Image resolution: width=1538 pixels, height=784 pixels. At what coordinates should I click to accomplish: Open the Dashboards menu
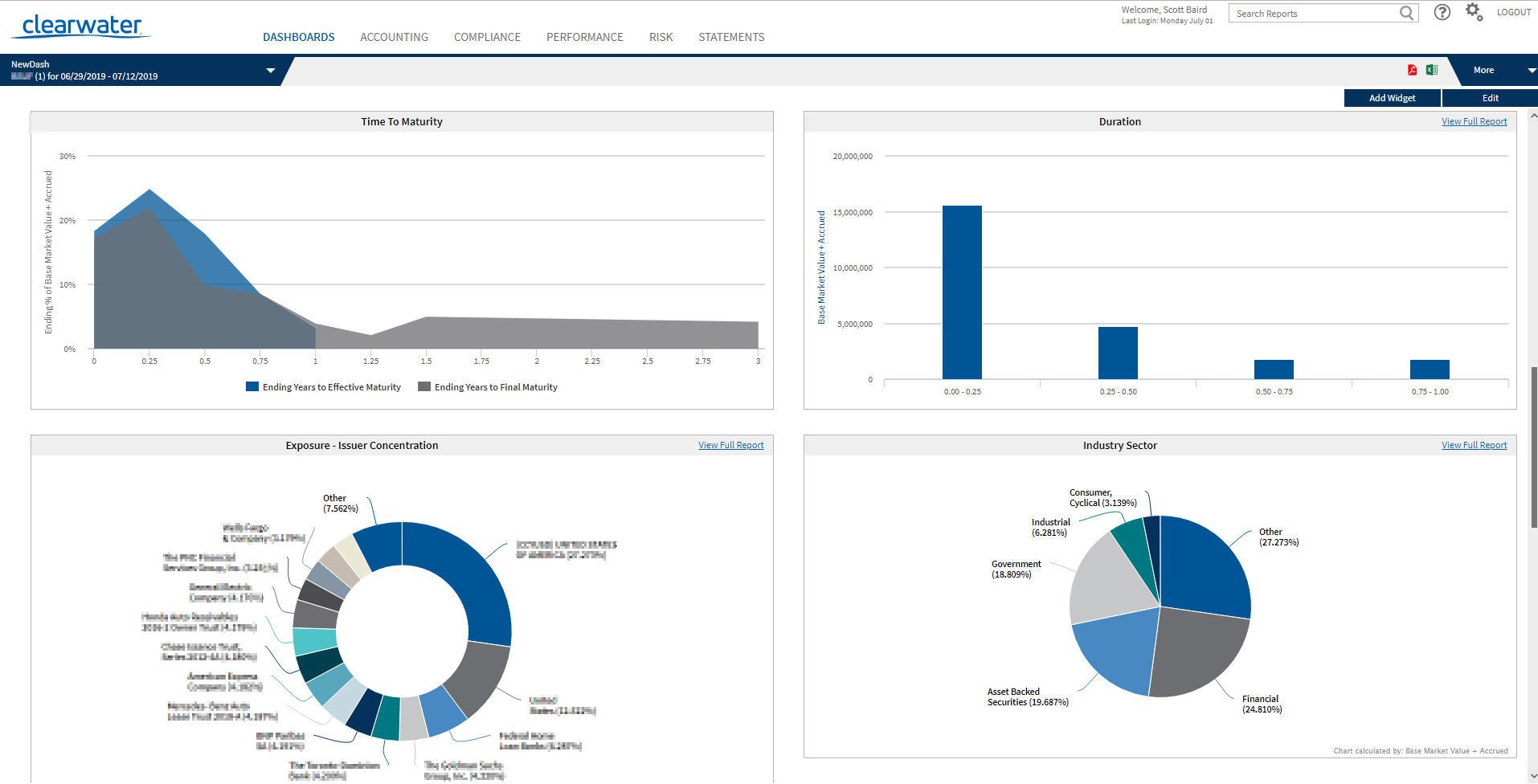click(x=299, y=37)
